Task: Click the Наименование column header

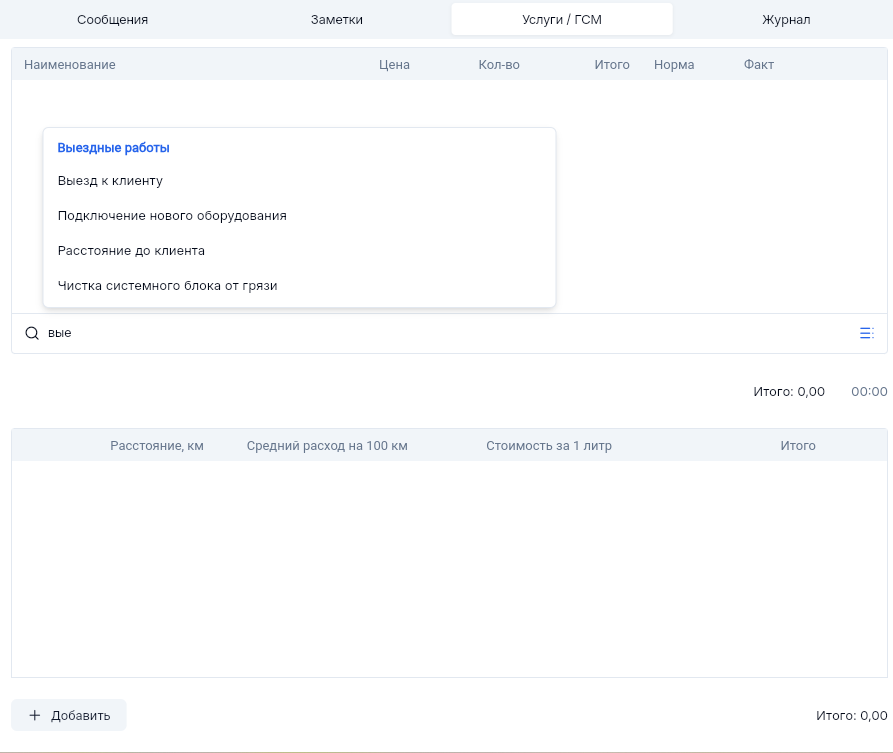Action: 70,65
